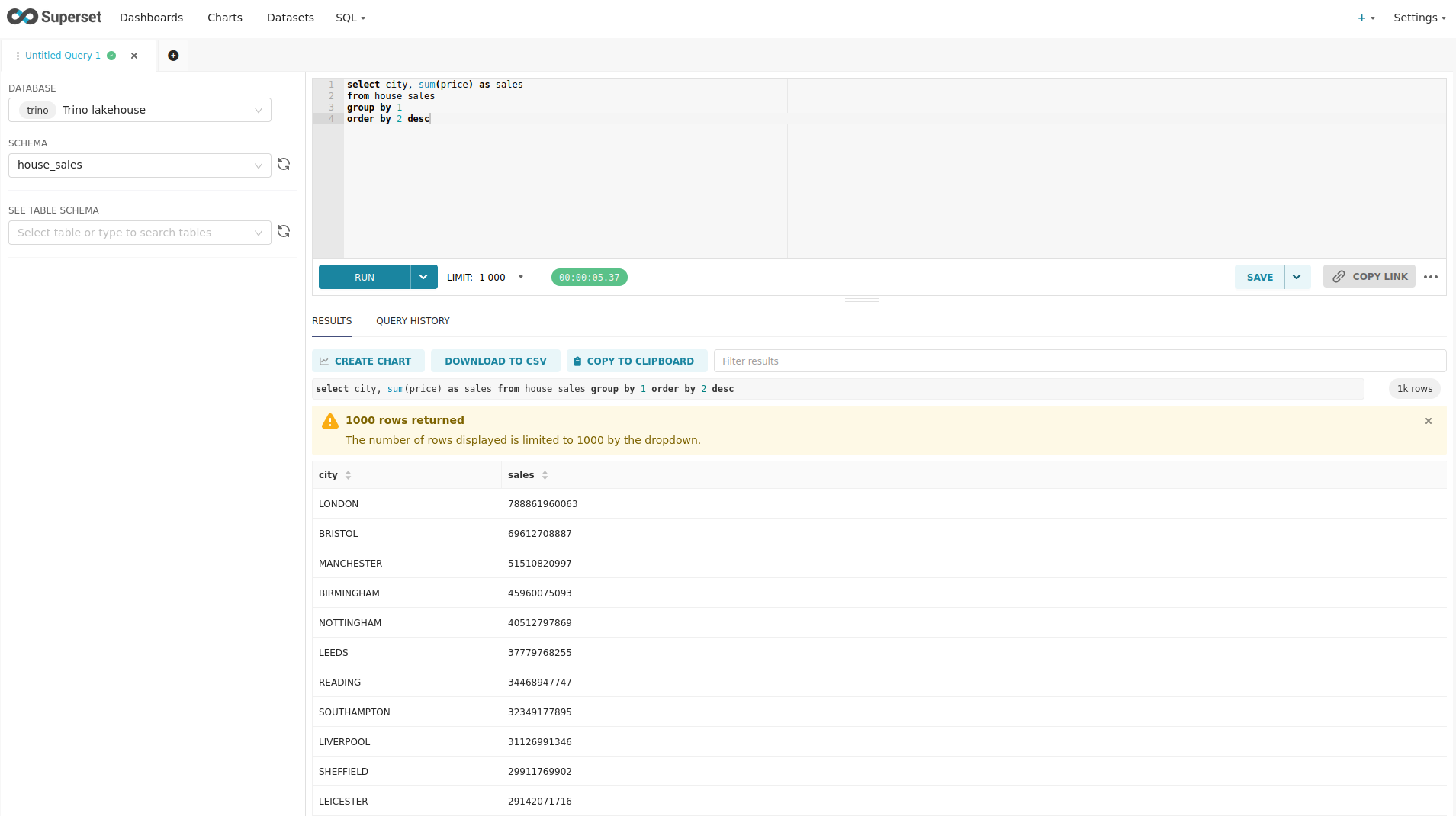The image size is (1456, 816).
Task: Expand the Save options arrow
Action: [1297, 277]
